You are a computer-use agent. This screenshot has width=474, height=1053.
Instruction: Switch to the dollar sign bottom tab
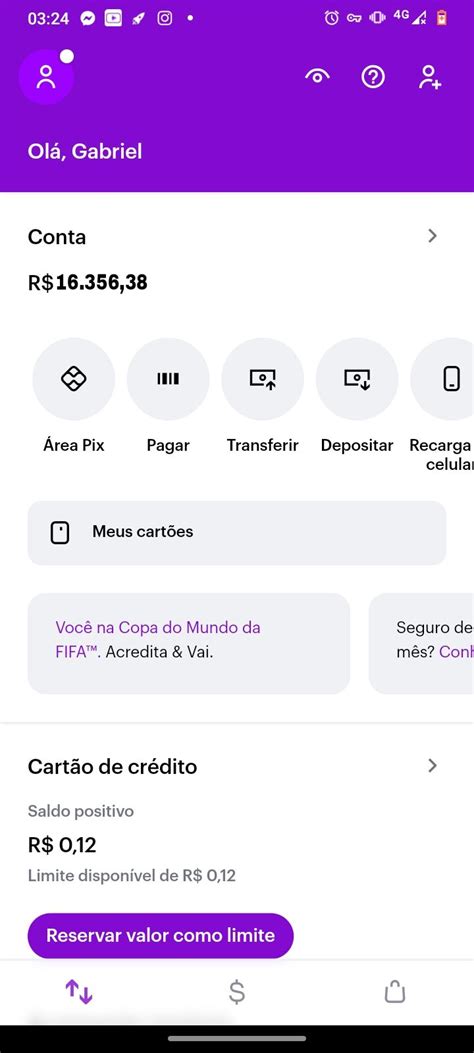coord(236,991)
